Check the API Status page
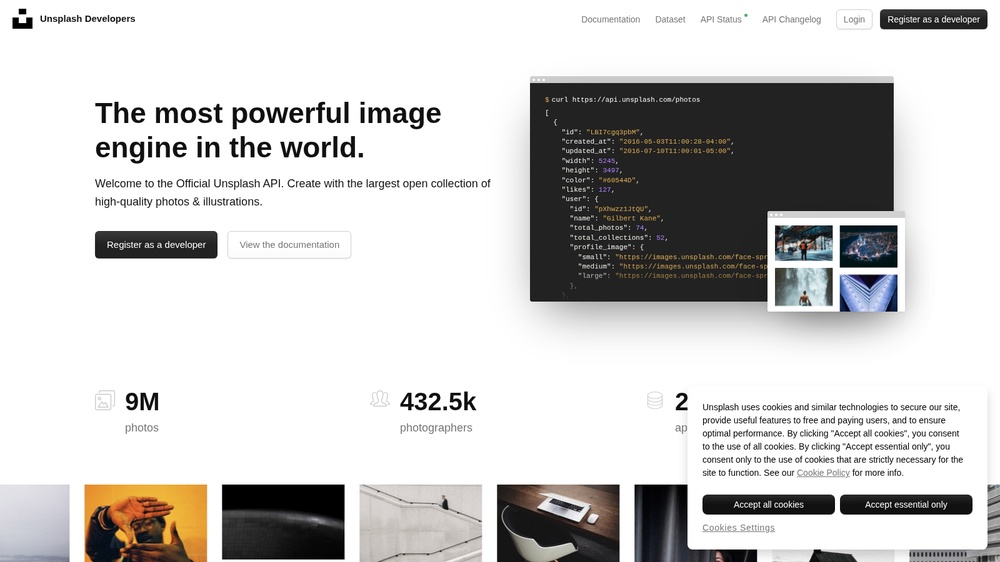The height and width of the screenshot is (562, 1000). click(721, 19)
